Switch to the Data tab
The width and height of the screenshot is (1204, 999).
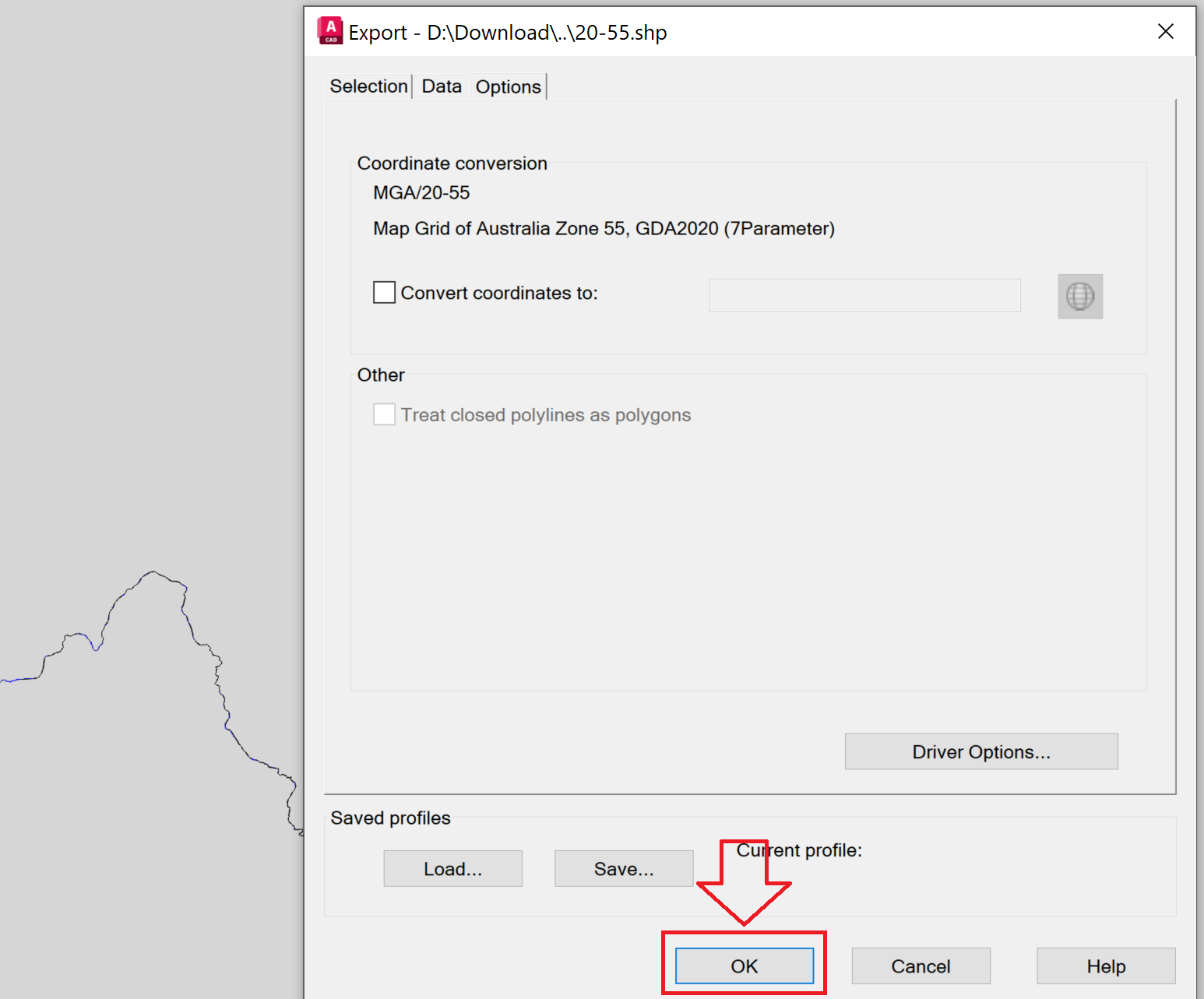point(441,86)
